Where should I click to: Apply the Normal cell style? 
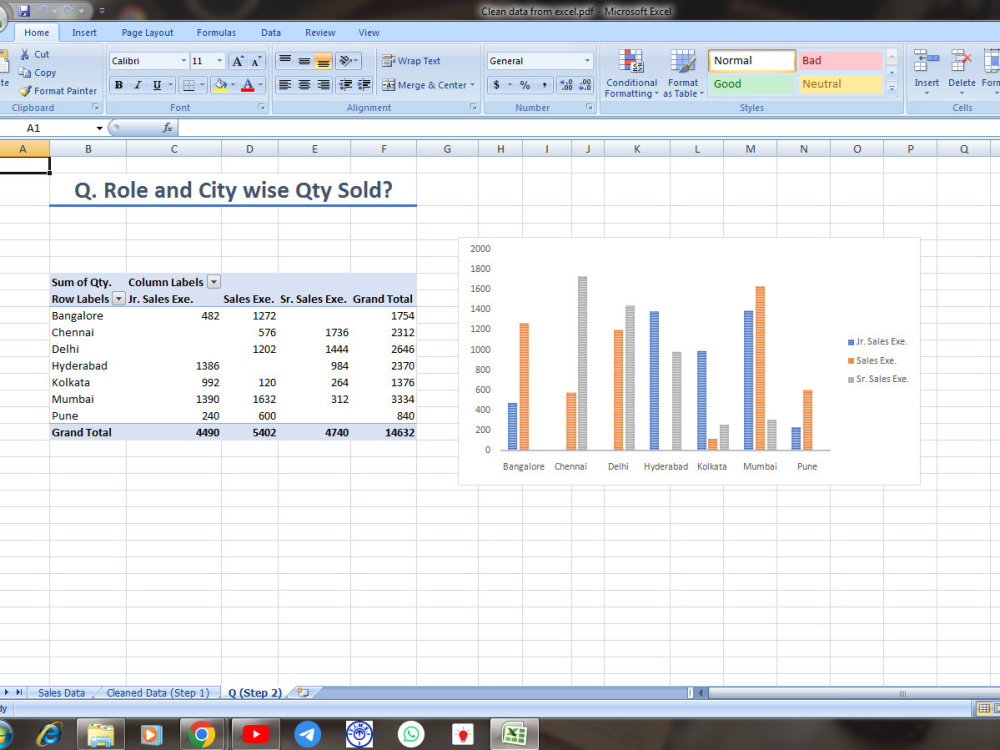(x=752, y=61)
